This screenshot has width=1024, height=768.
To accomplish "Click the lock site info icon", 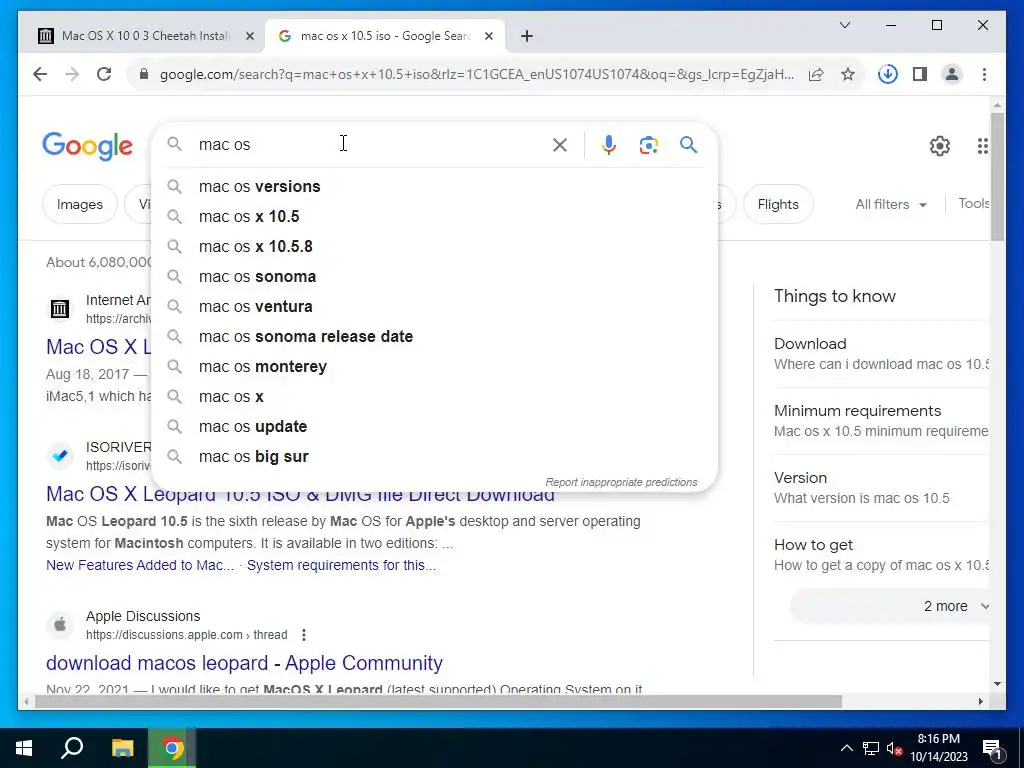I will pyautogui.click(x=144, y=74).
